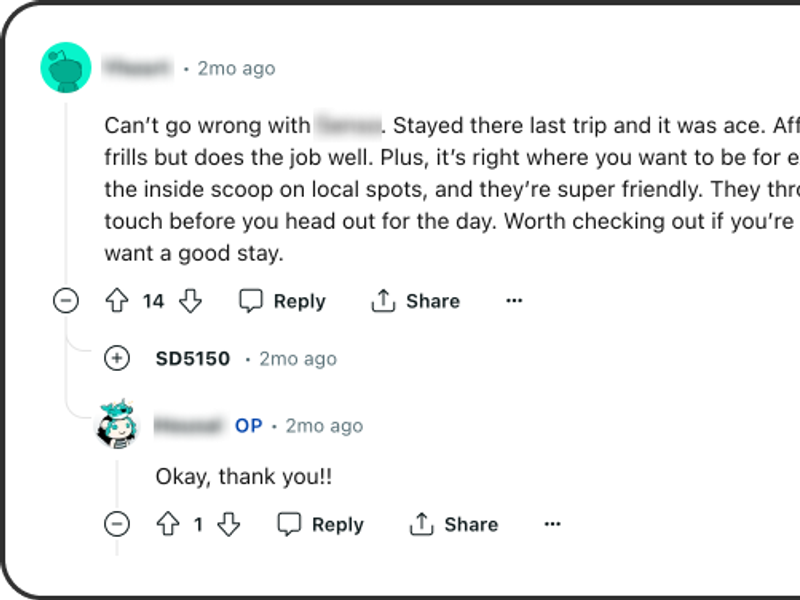This screenshot has width=800, height=600.
Task: Click the OP reply's "2mo ago" timestamp
Action: pos(324,426)
